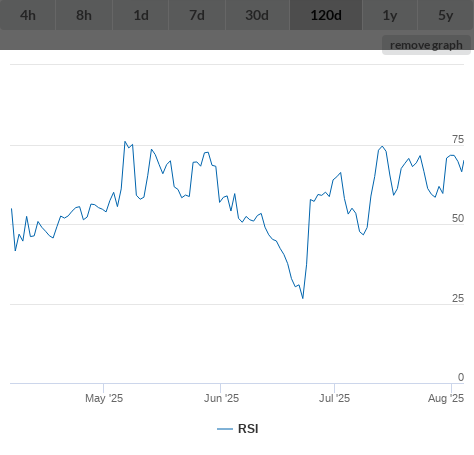Click the 75 y-axis level label
Viewport: 474px width, 455px height.
tap(458, 139)
